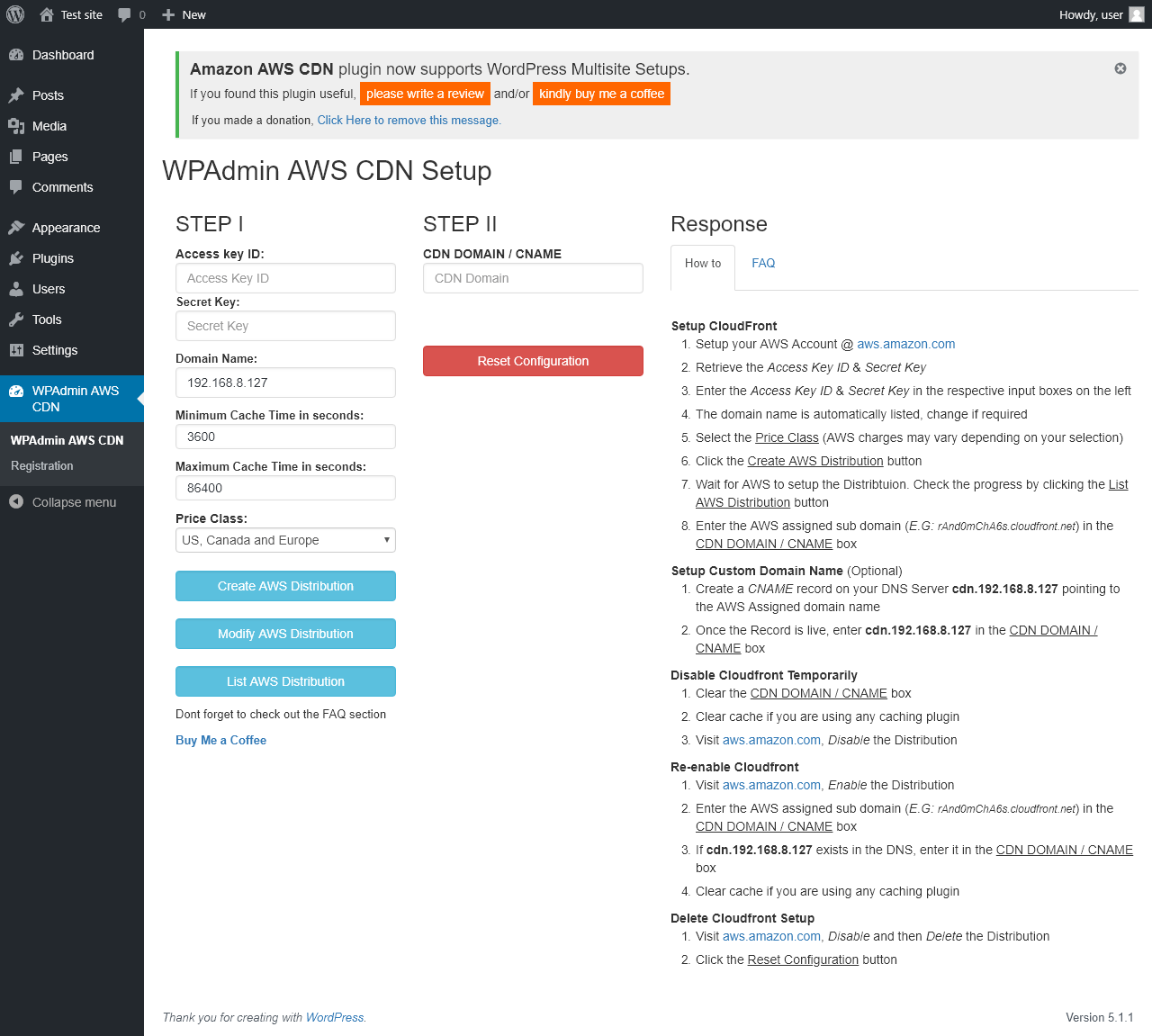Screen dimensions: 1152x1036
Task: Click the Dashboard gauge icon
Action: [x=16, y=55]
